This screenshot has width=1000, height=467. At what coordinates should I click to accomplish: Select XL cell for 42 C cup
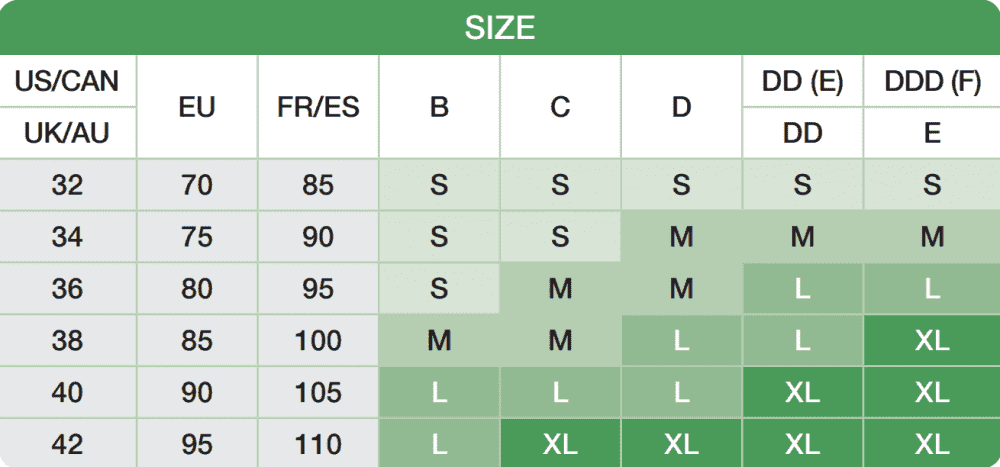pos(561,443)
